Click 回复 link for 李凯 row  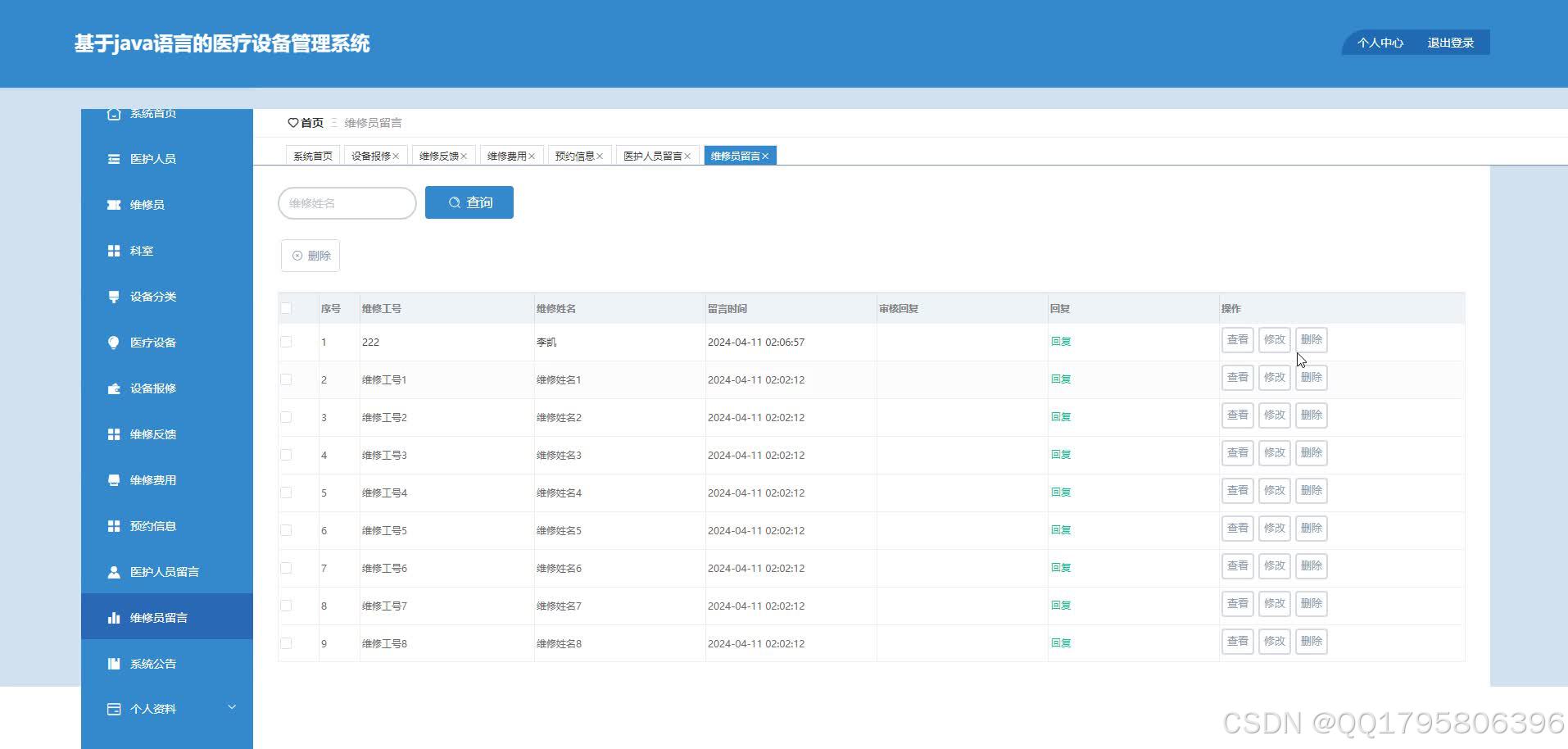(1061, 342)
